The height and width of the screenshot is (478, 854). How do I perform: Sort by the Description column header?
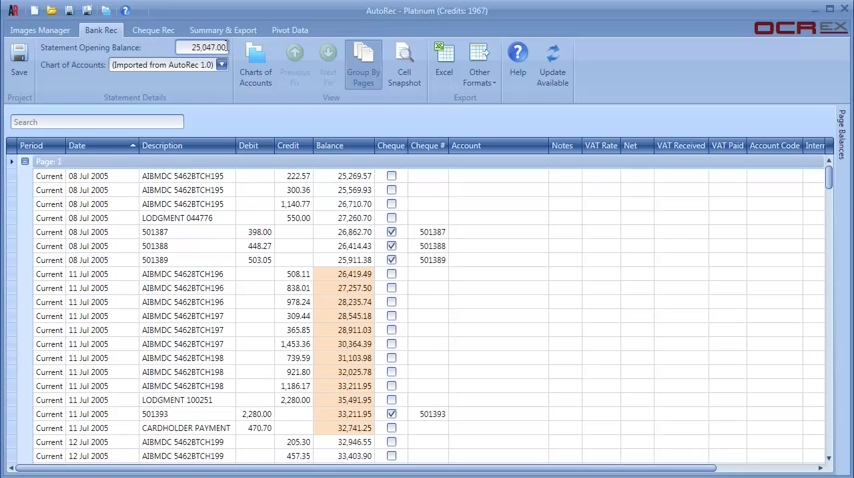(x=187, y=145)
